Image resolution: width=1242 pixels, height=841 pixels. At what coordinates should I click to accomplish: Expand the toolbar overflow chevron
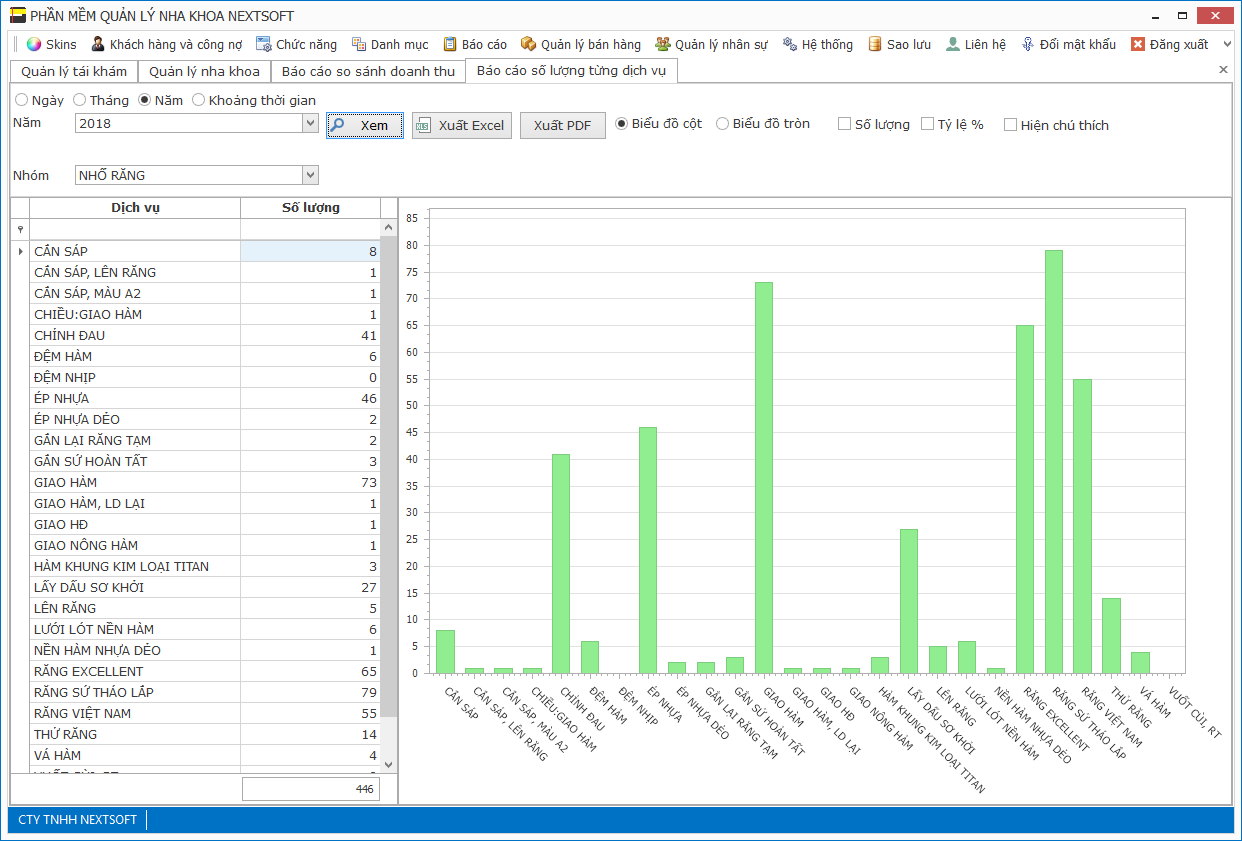(1228, 44)
